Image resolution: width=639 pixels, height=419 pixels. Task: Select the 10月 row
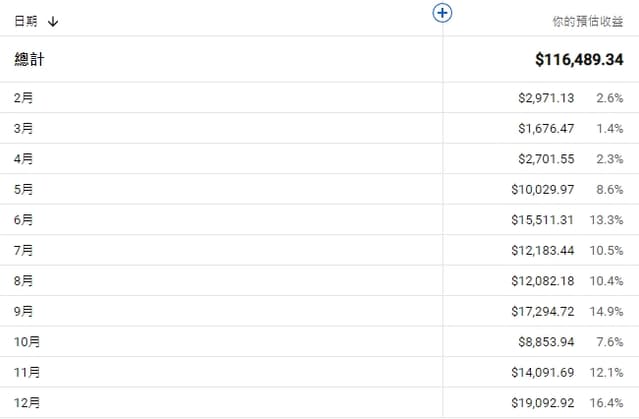28,341
